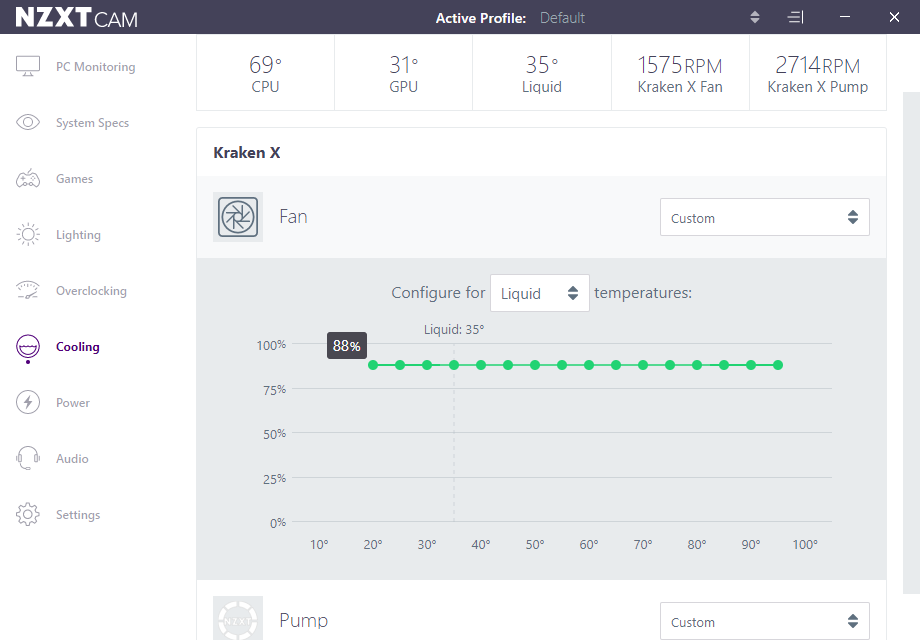Click the 1575 RPM Kraken X Fan tile
The height and width of the screenshot is (640, 920).
coord(681,73)
